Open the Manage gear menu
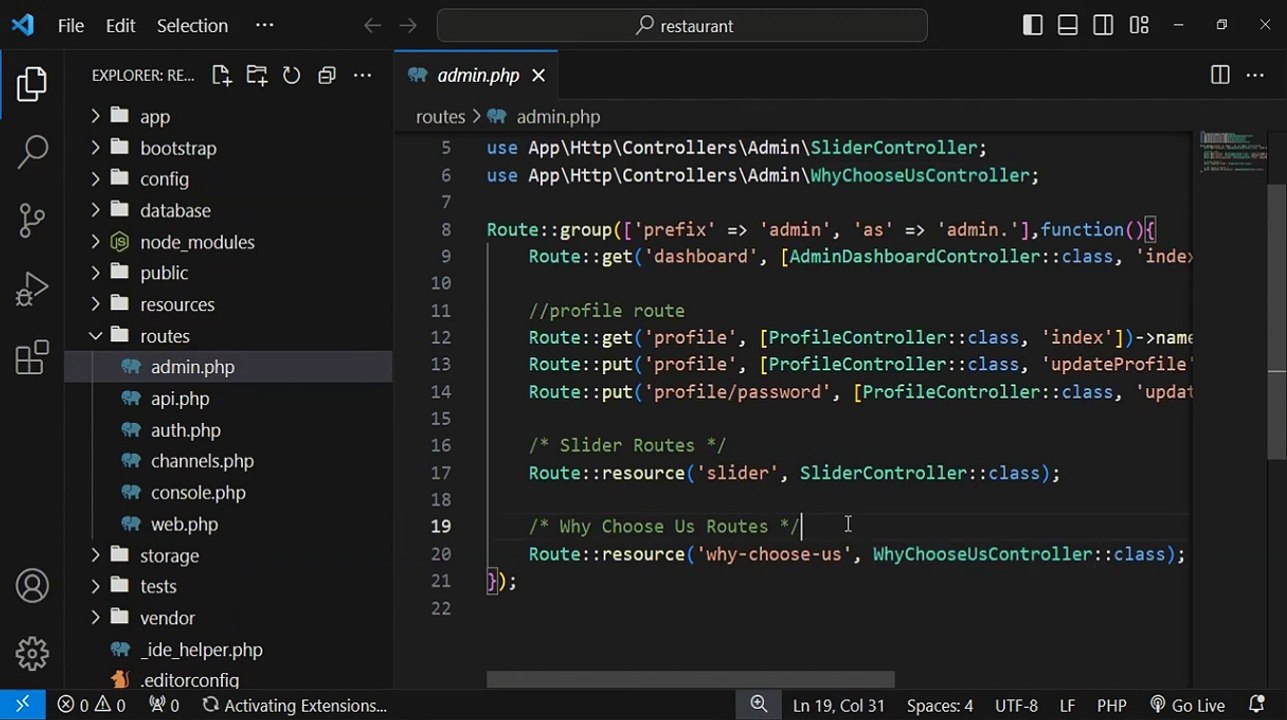This screenshot has height=720, width=1287. pos(32,654)
